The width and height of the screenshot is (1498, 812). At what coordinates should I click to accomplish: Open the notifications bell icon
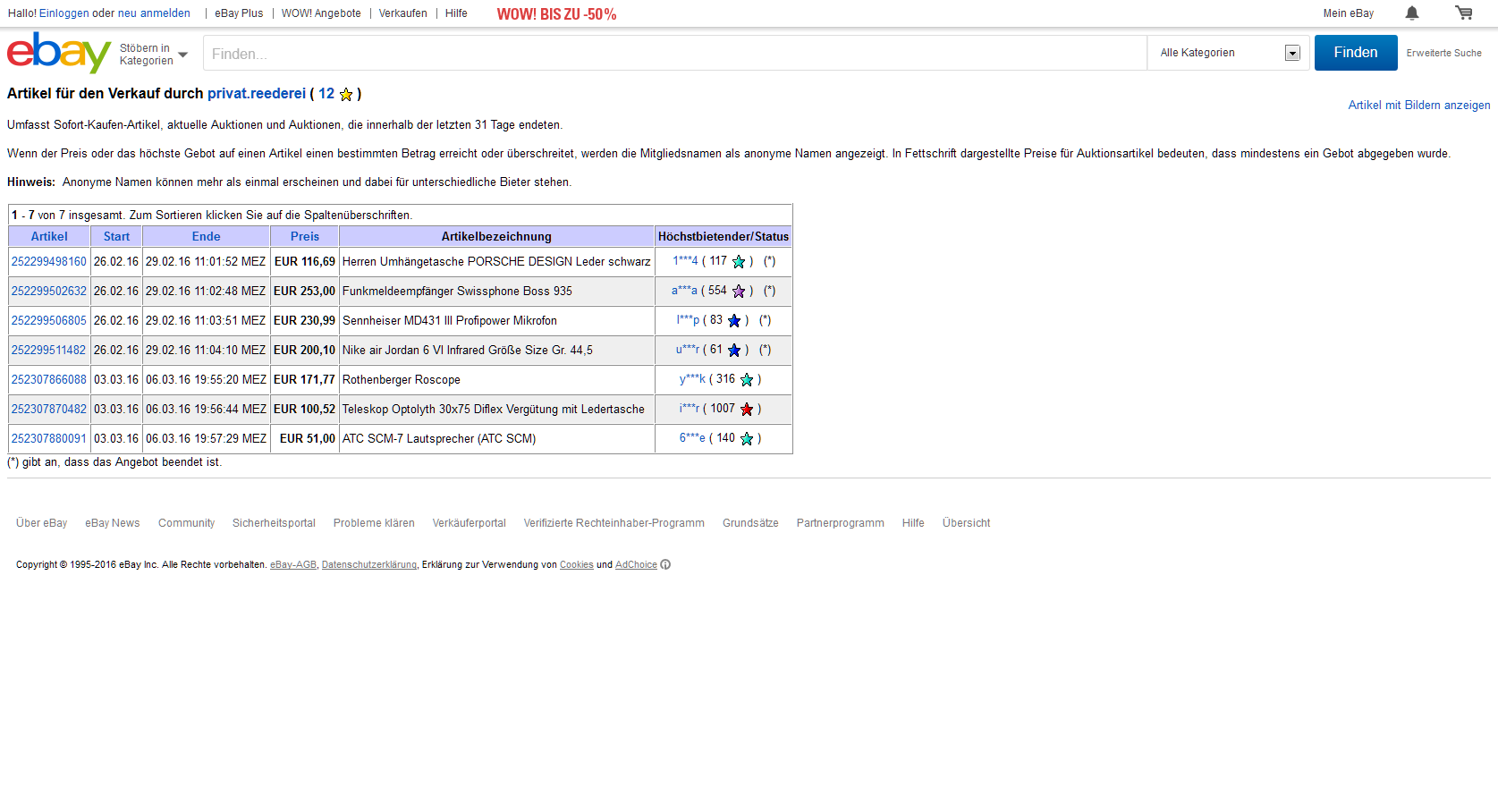click(1412, 13)
